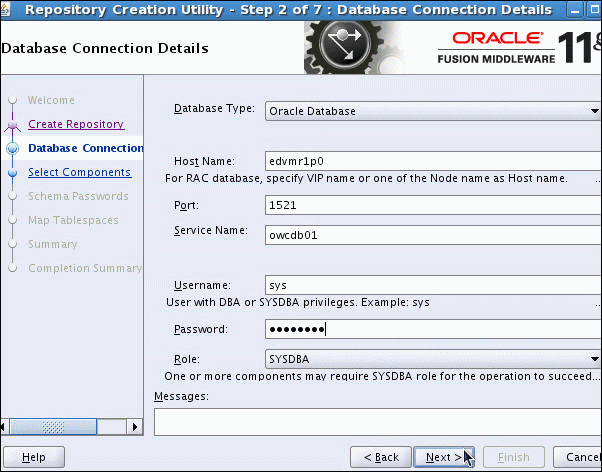602x472 pixels.
Task: Click the Database Connection step bullet icon
Action: pos(13,148)
